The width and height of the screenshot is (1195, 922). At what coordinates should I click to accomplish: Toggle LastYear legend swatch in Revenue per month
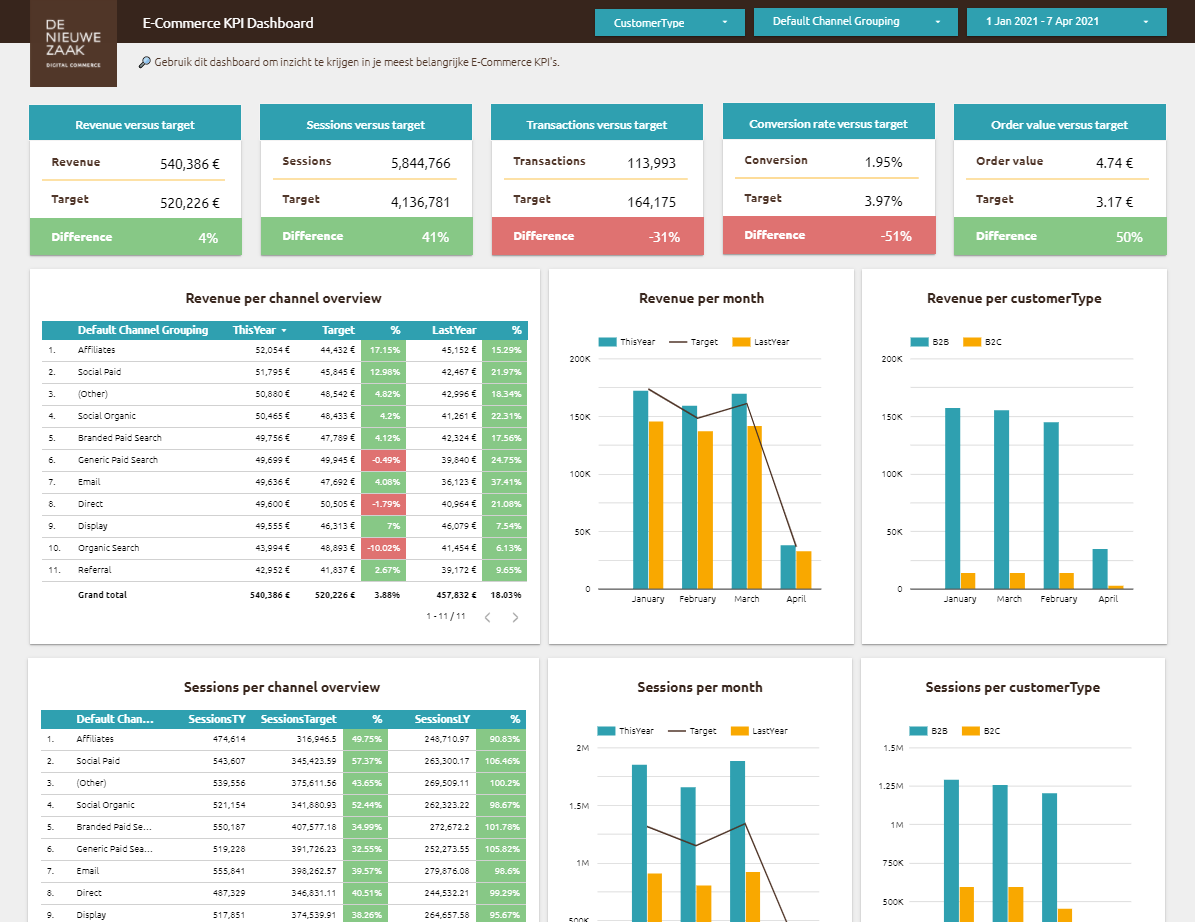[x=742, y=342]
